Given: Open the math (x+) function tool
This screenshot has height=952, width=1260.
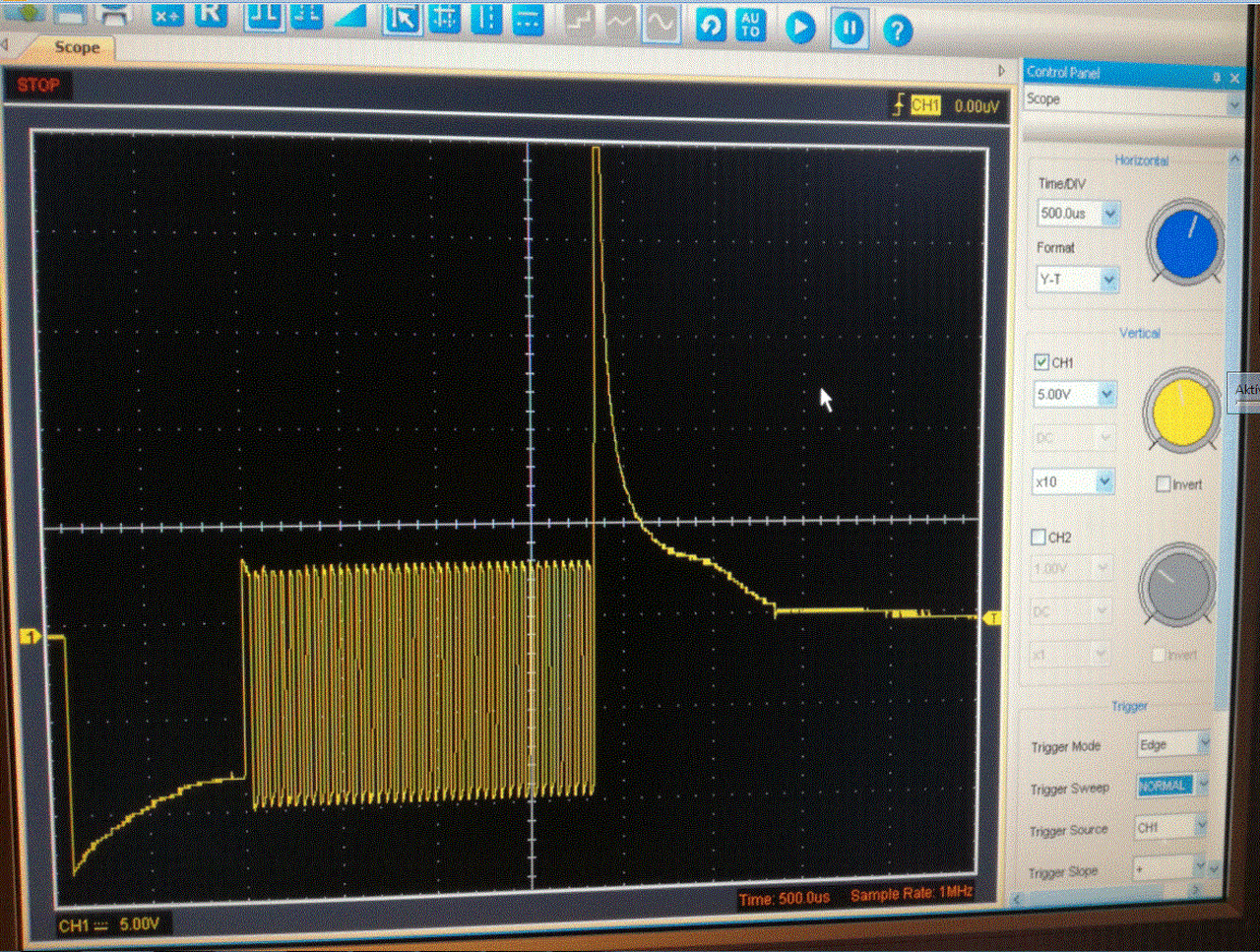Looking at the screenshot, I should click(167, 15).
